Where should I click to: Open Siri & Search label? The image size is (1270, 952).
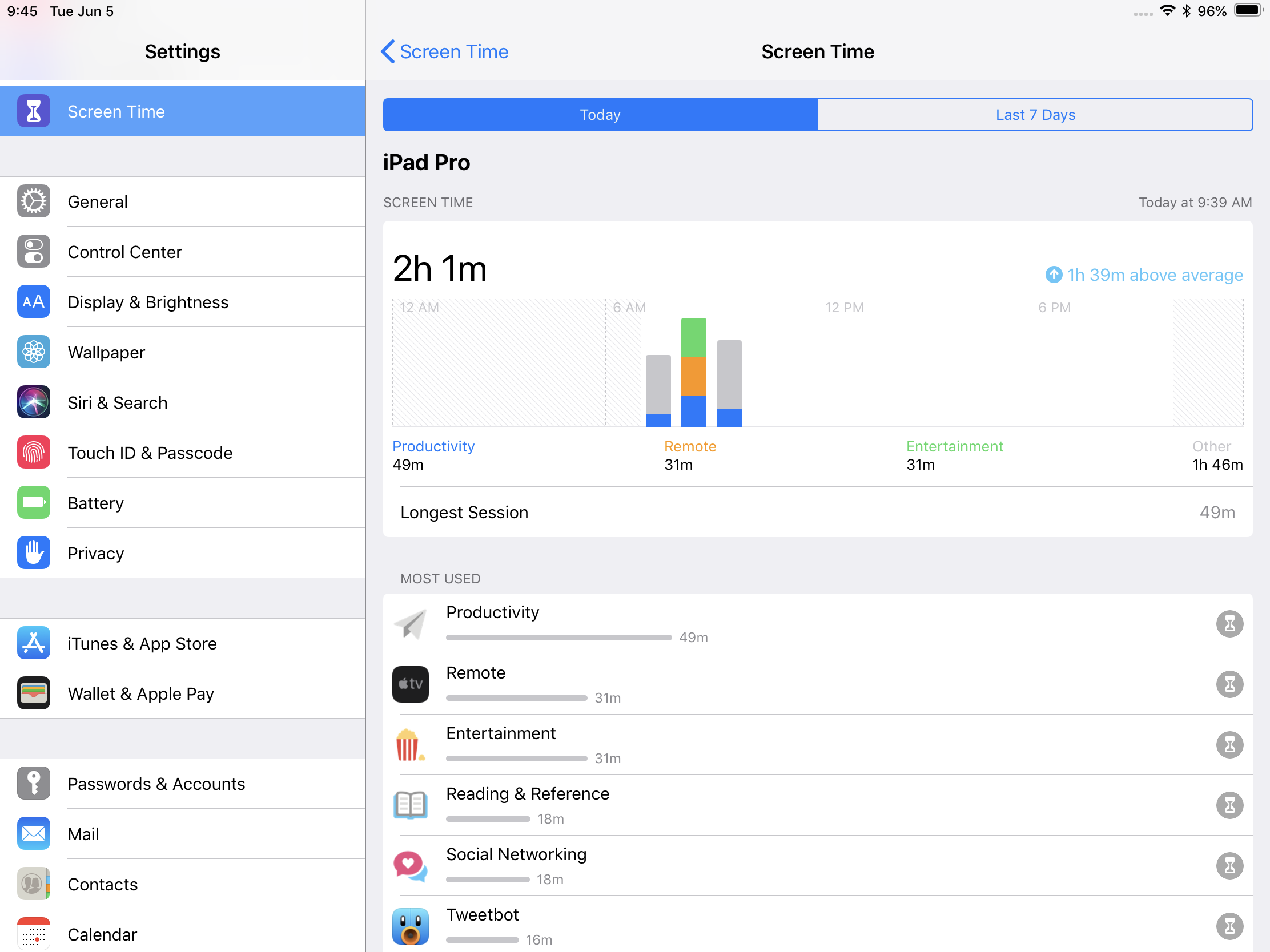pos(118,403)
